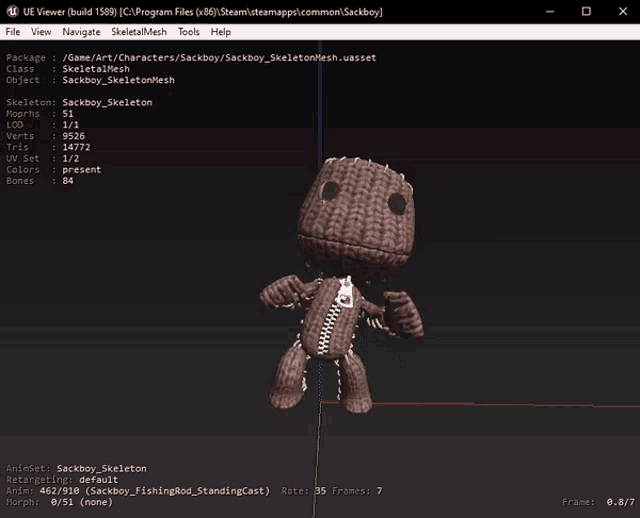640x518 pixels.
Task: Close the UE Viewer window
Action: (623, 11)
